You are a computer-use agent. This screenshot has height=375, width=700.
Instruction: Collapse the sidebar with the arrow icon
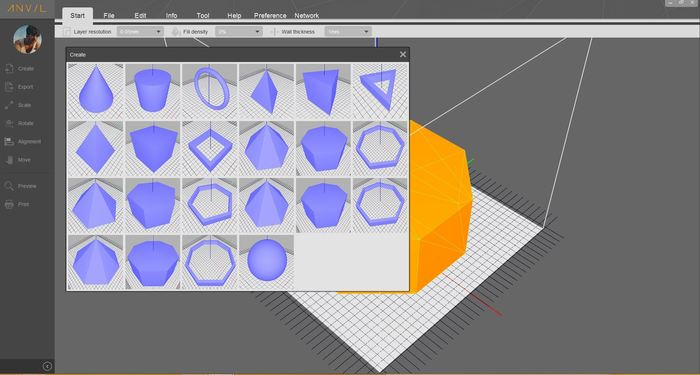click(47, 366)
